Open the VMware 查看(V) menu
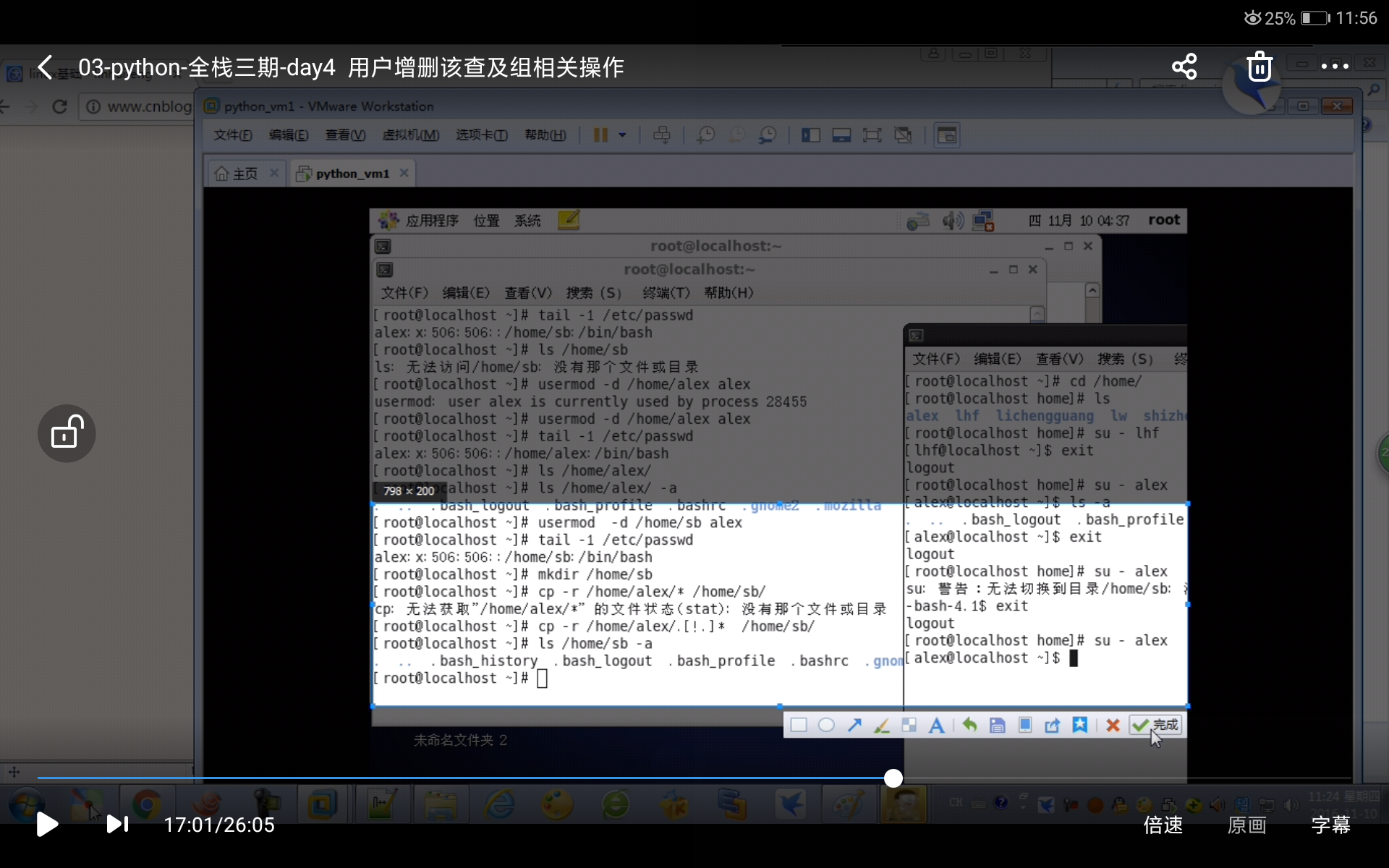Screen dimensions: 1389x868 pos(345,135)
